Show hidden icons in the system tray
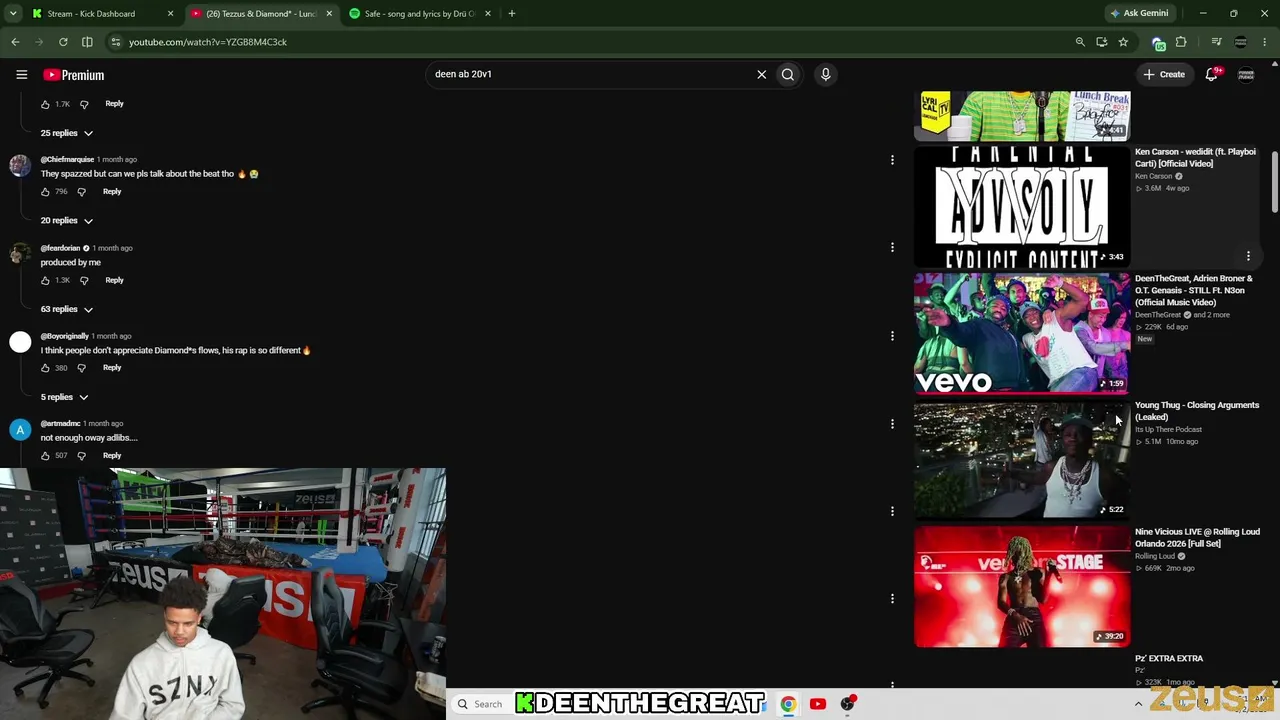Image resolution: width=1280 pixels, height=720 pixels. 1138,704
